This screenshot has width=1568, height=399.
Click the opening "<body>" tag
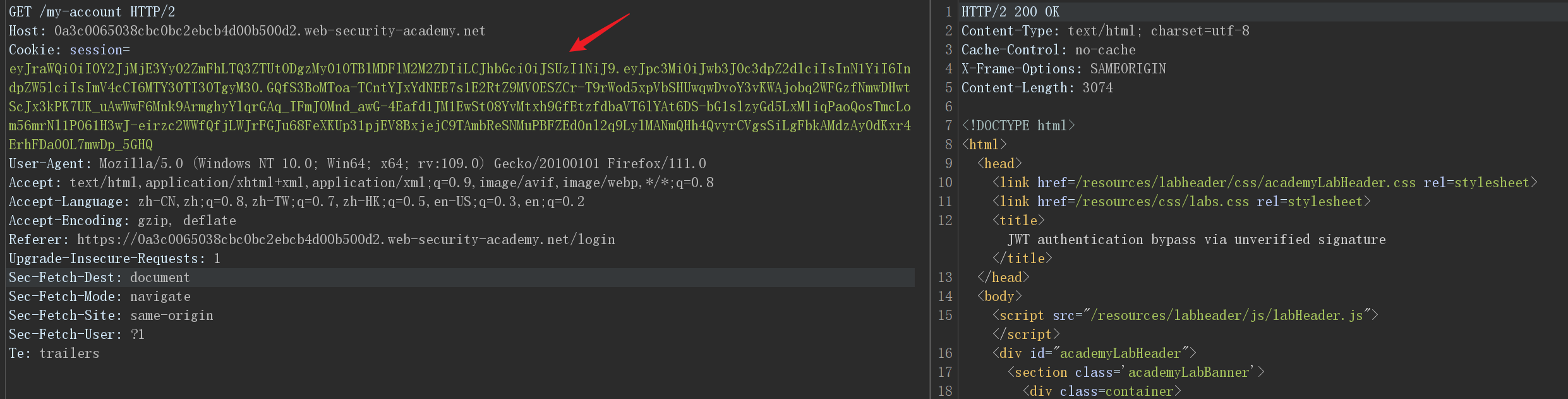click(x=999, y=296)
